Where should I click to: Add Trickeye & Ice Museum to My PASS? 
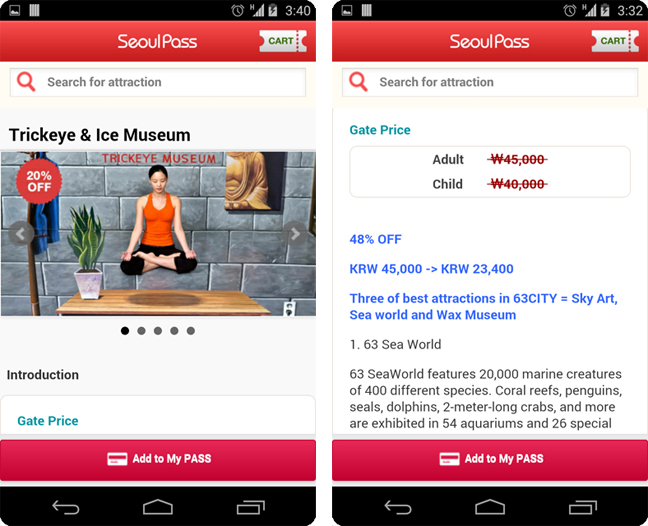click(x=158, y=459)
